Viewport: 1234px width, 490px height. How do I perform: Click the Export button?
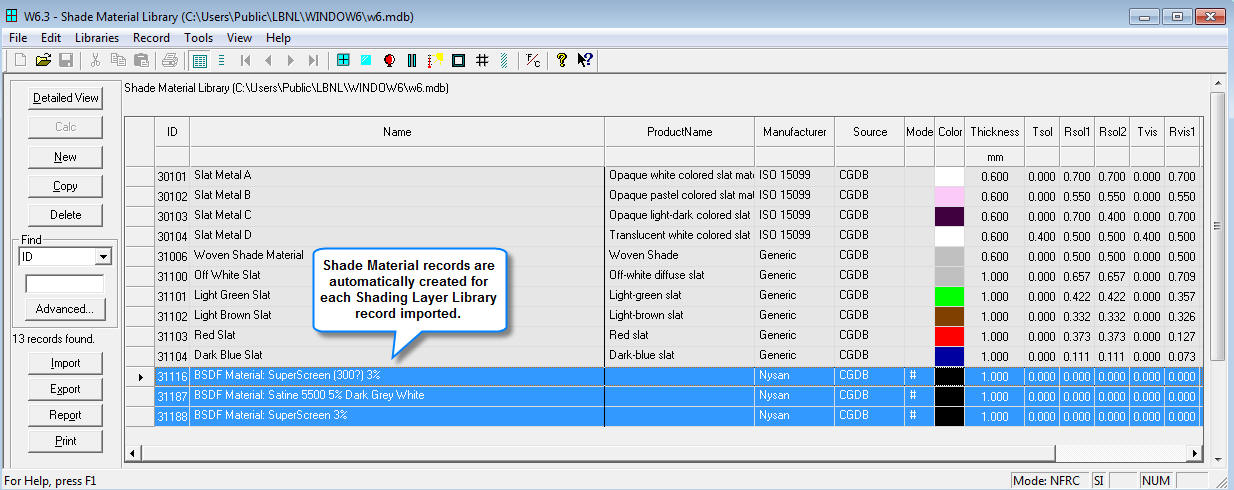click(x=66, y=389)
